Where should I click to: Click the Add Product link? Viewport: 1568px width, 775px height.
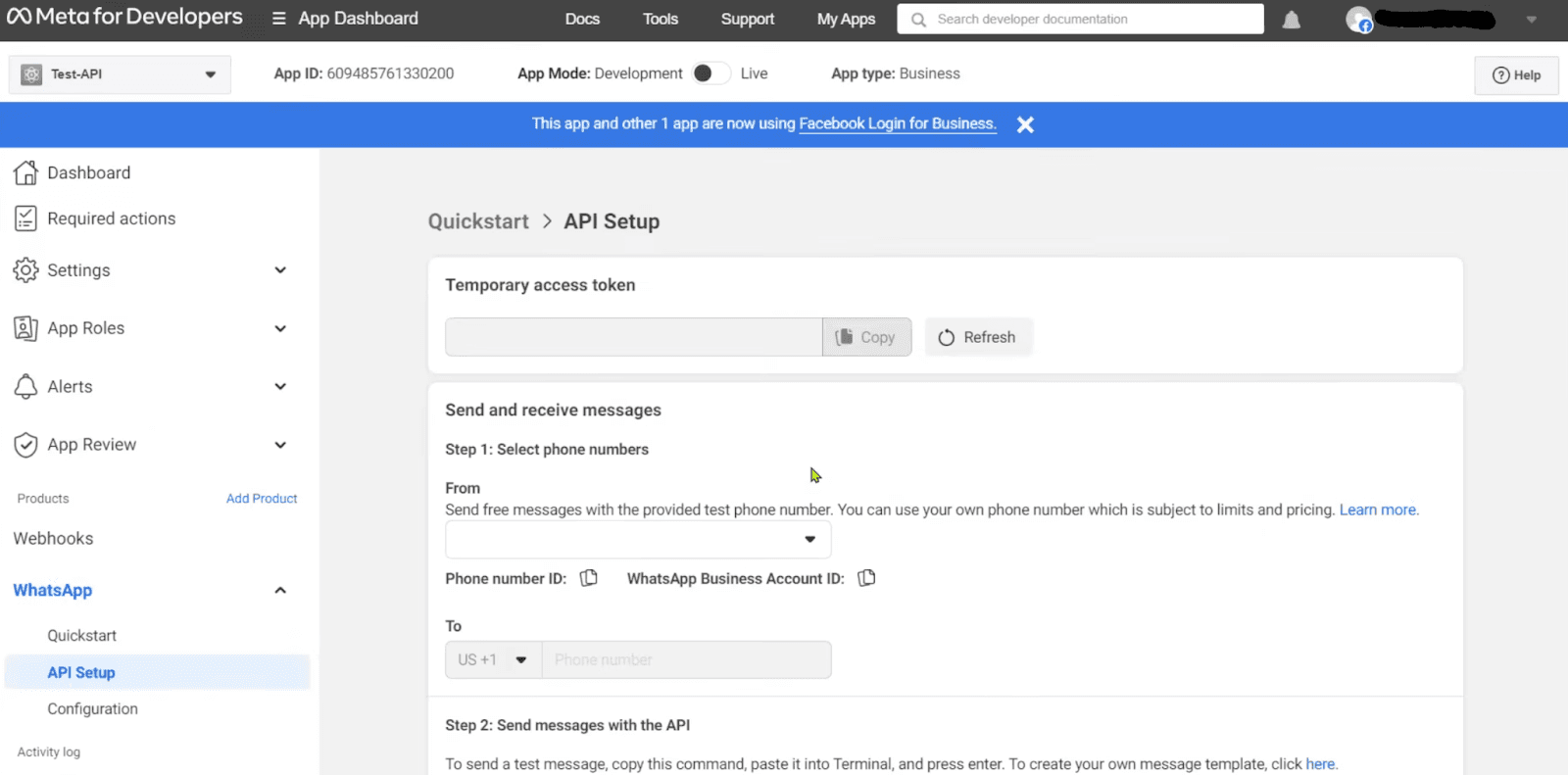pos(262,499)
